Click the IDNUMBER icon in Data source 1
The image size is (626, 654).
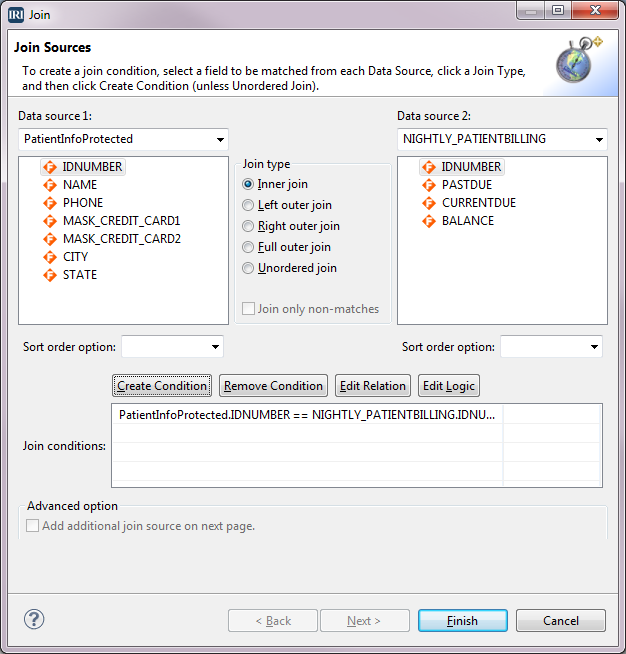(x=50, y=167)
